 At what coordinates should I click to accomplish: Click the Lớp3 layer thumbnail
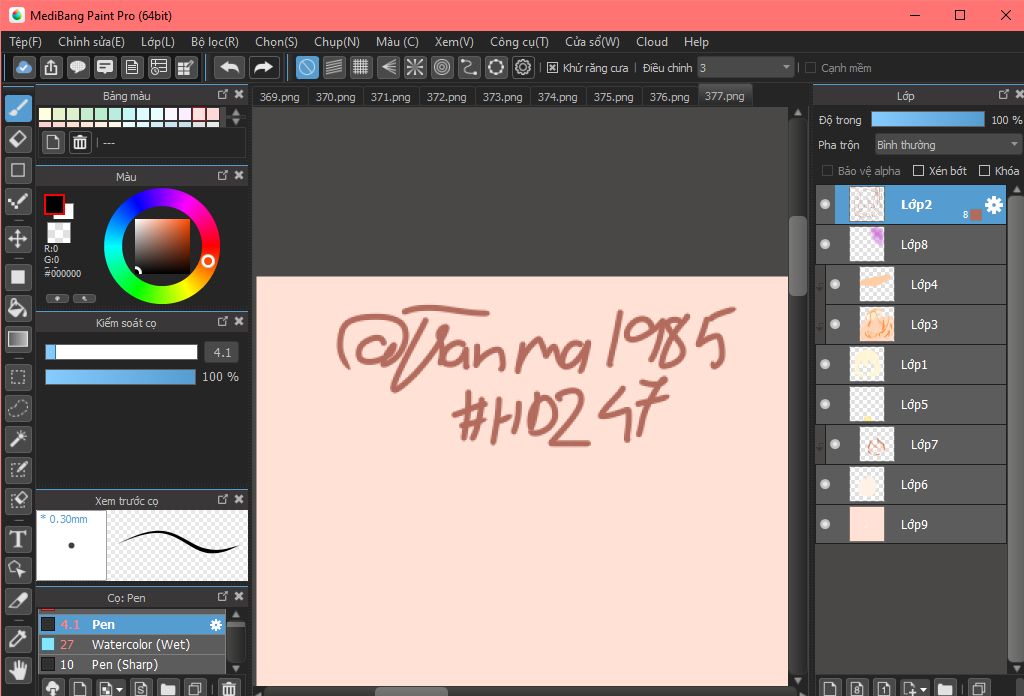pos(876,324)
